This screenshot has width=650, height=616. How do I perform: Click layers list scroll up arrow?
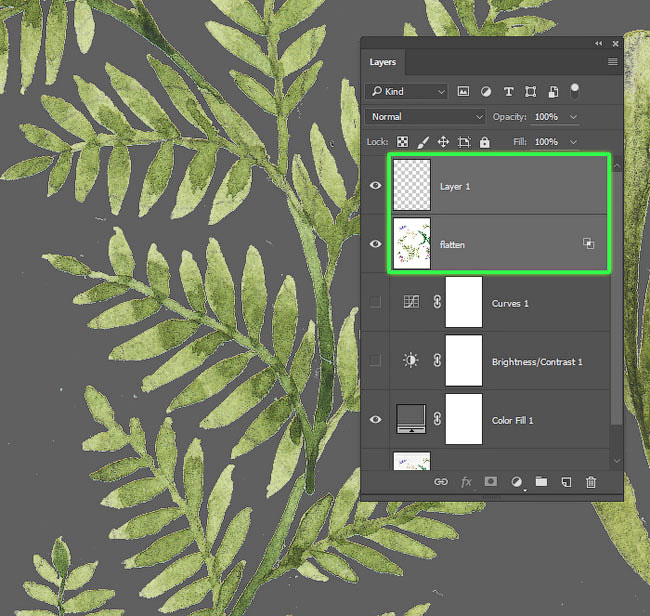pyautogui.click(x=617, y=166)
